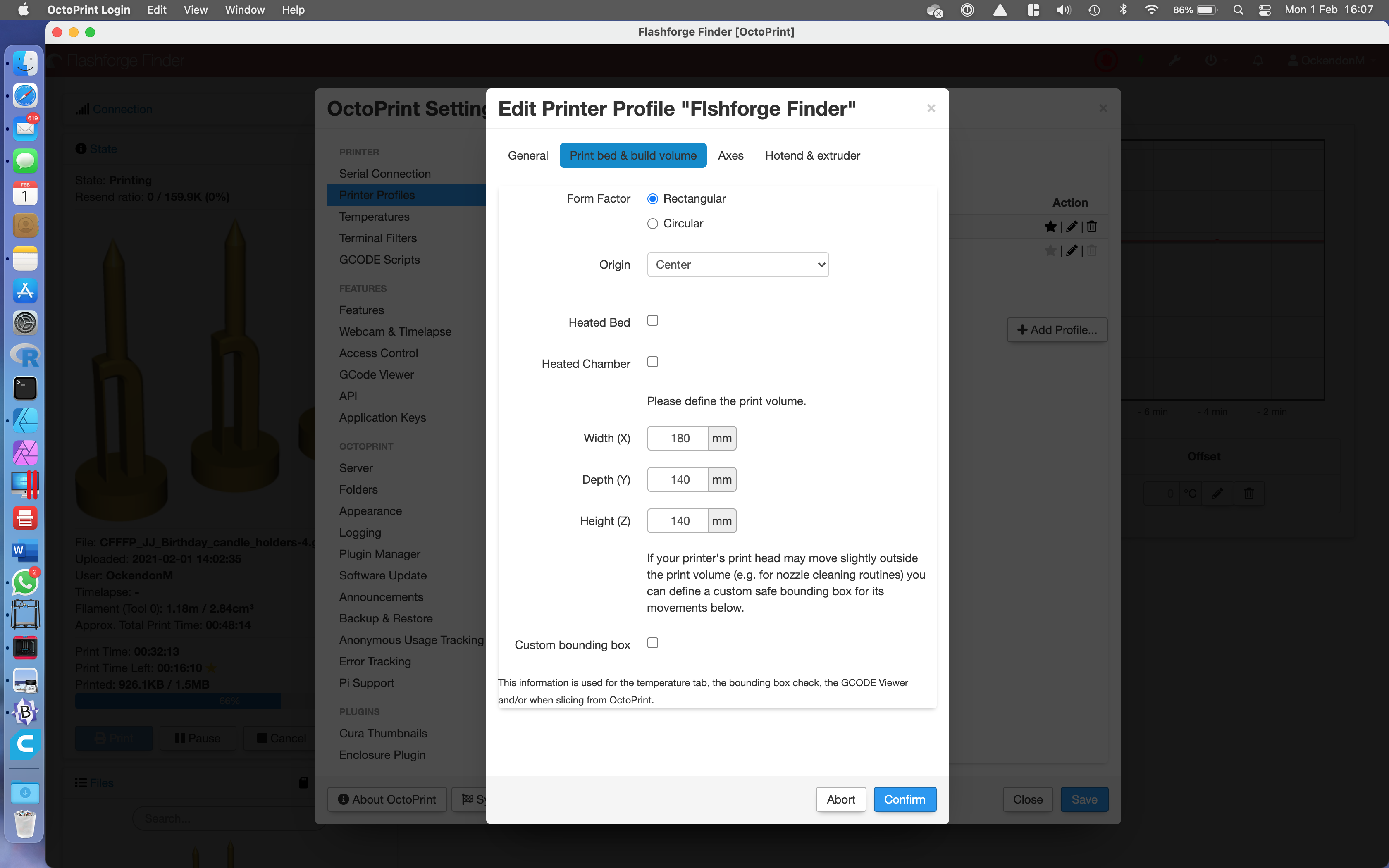Enable Custom bounding box checkbox
This screenshot has width=1389, height=868.
pyautogui.click(x=653, y=643)
